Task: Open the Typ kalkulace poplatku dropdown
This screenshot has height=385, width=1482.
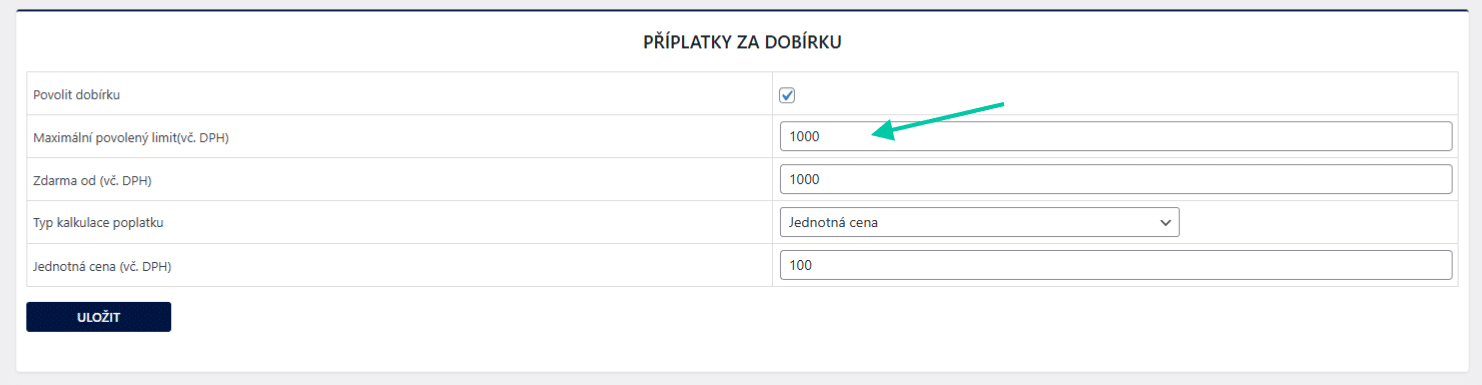Action: coord(979,222)
